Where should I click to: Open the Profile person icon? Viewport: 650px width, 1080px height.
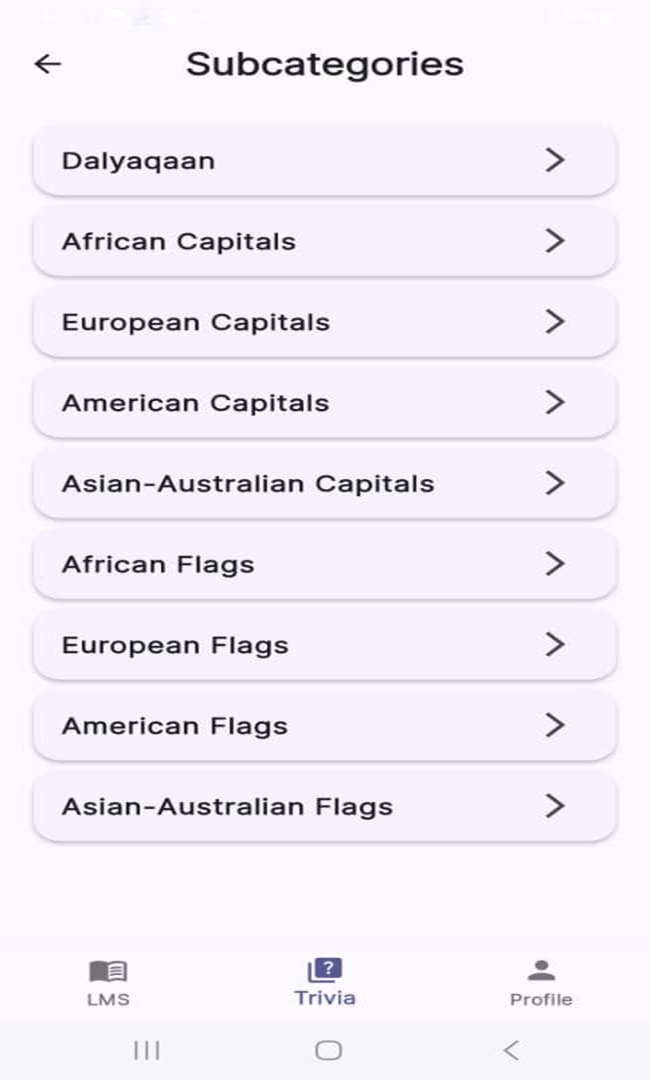(x=539, y=968)
